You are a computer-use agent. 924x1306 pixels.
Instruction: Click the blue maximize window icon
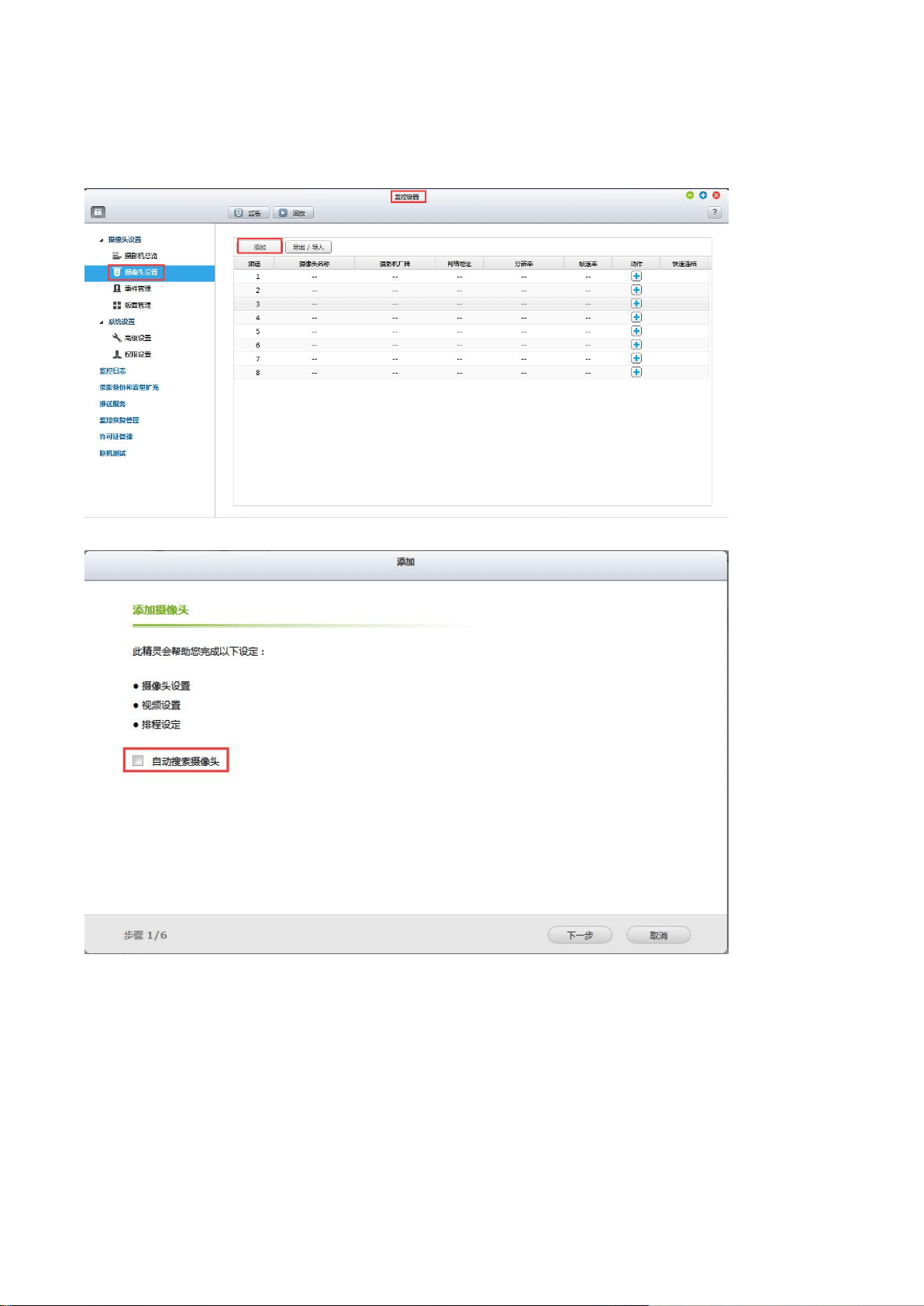point(703,195)
